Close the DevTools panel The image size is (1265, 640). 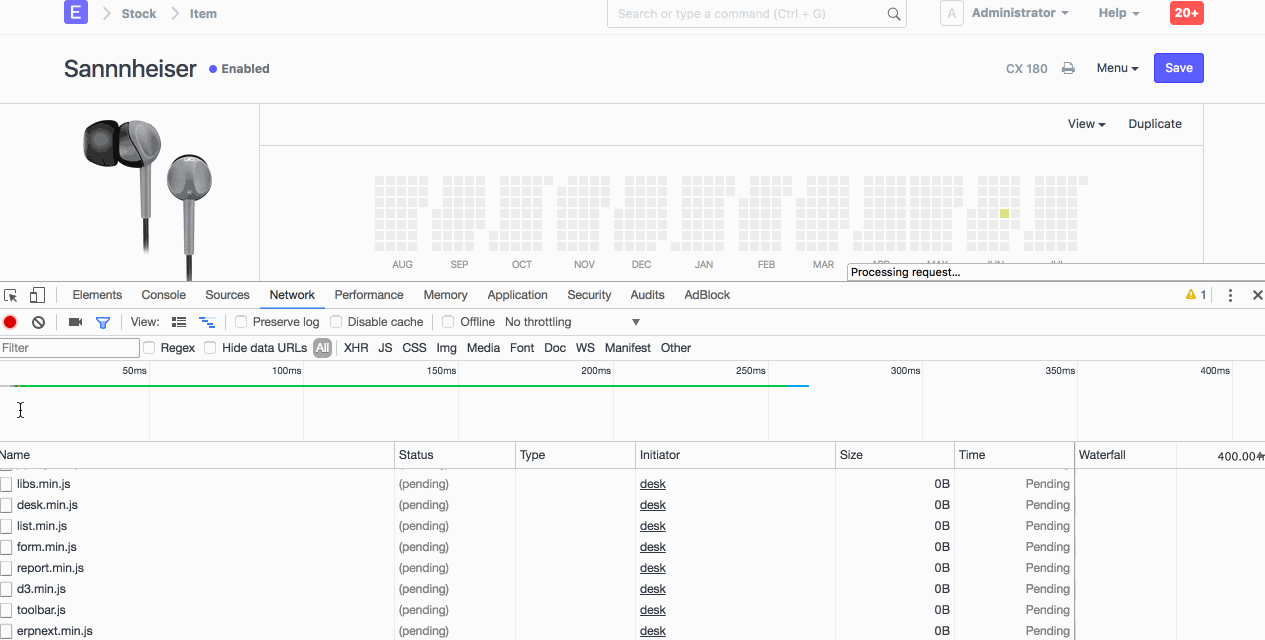(x=1258, y=295)
